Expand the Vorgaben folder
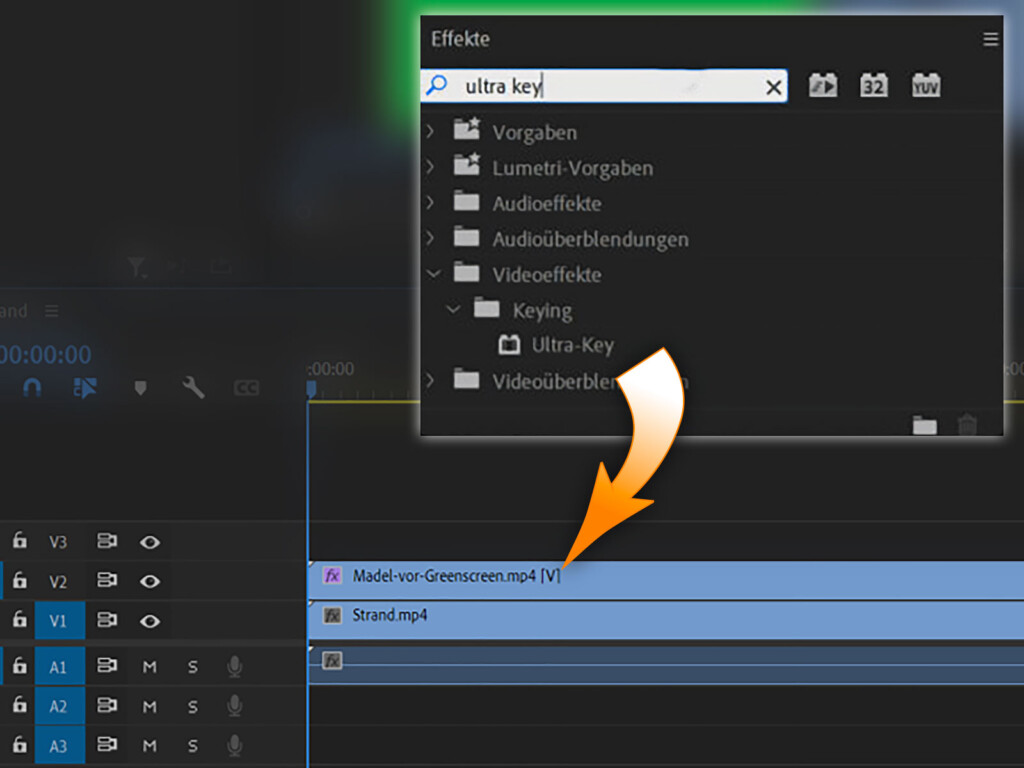The height and width of the screenshot is (768, 1024). click(430, 131)
